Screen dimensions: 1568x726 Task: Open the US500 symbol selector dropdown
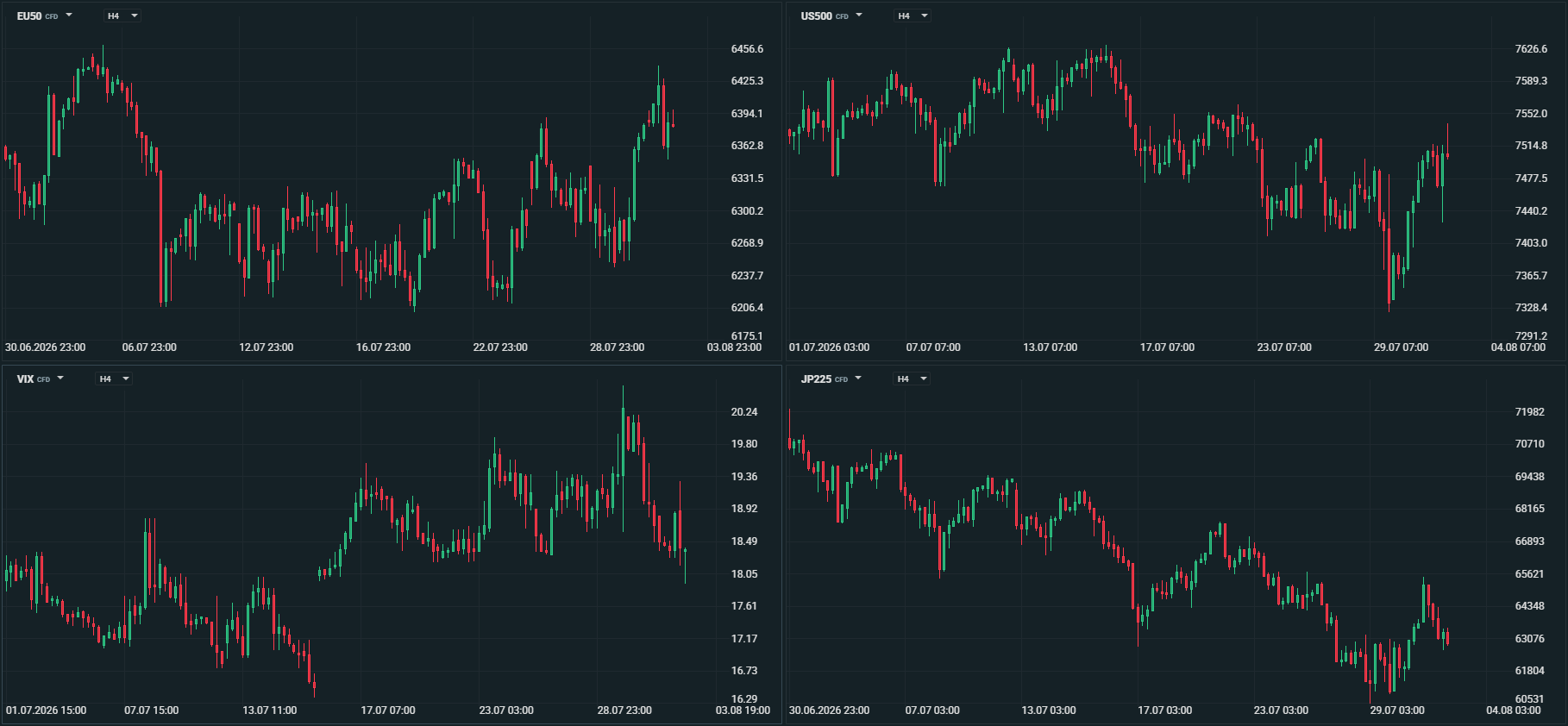point(831,16)
